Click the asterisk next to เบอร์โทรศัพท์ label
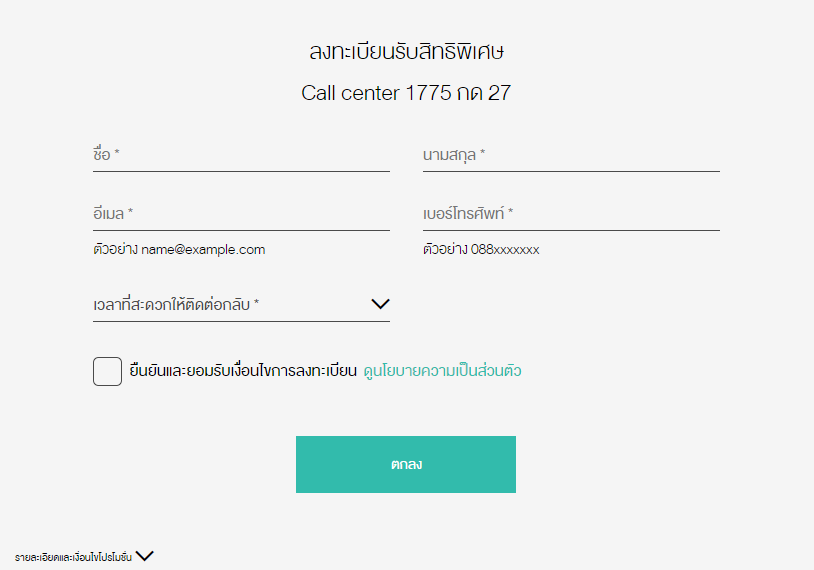 coord(511,211)
